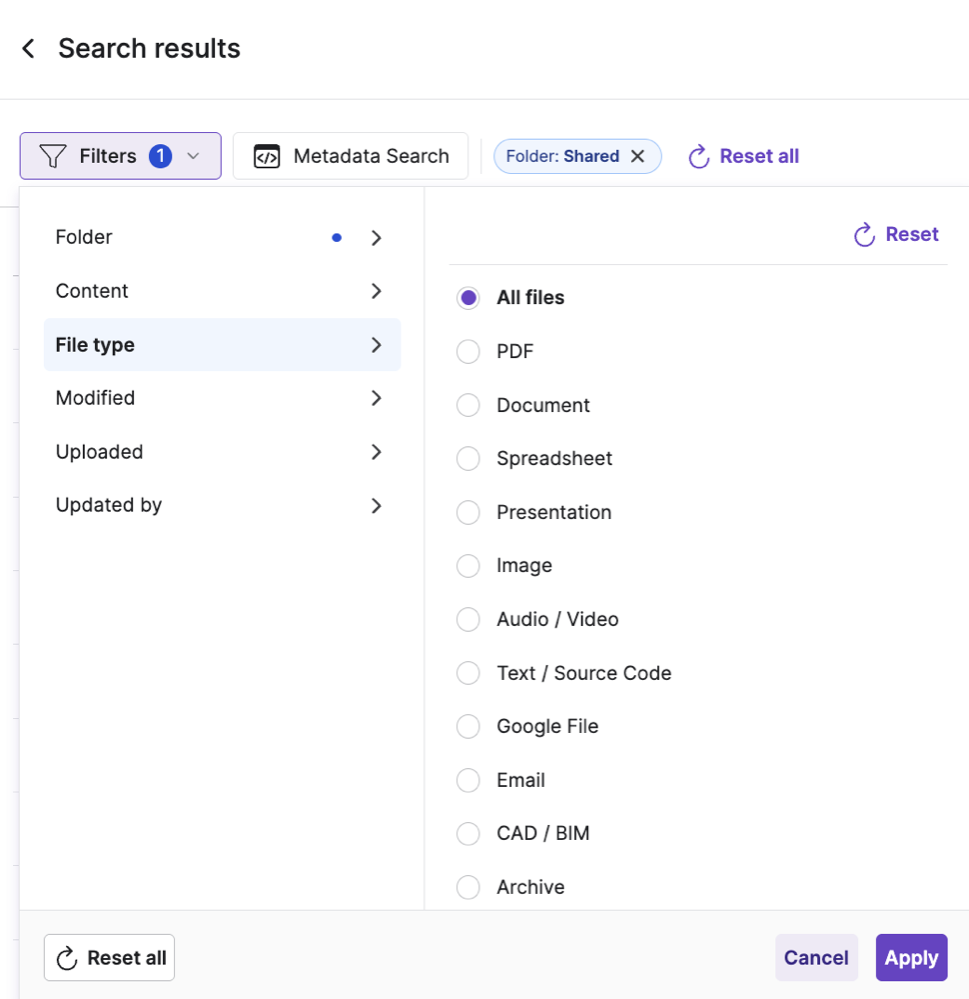
Task: Click the back arrow beside Search results
Action: pos(28,48)
